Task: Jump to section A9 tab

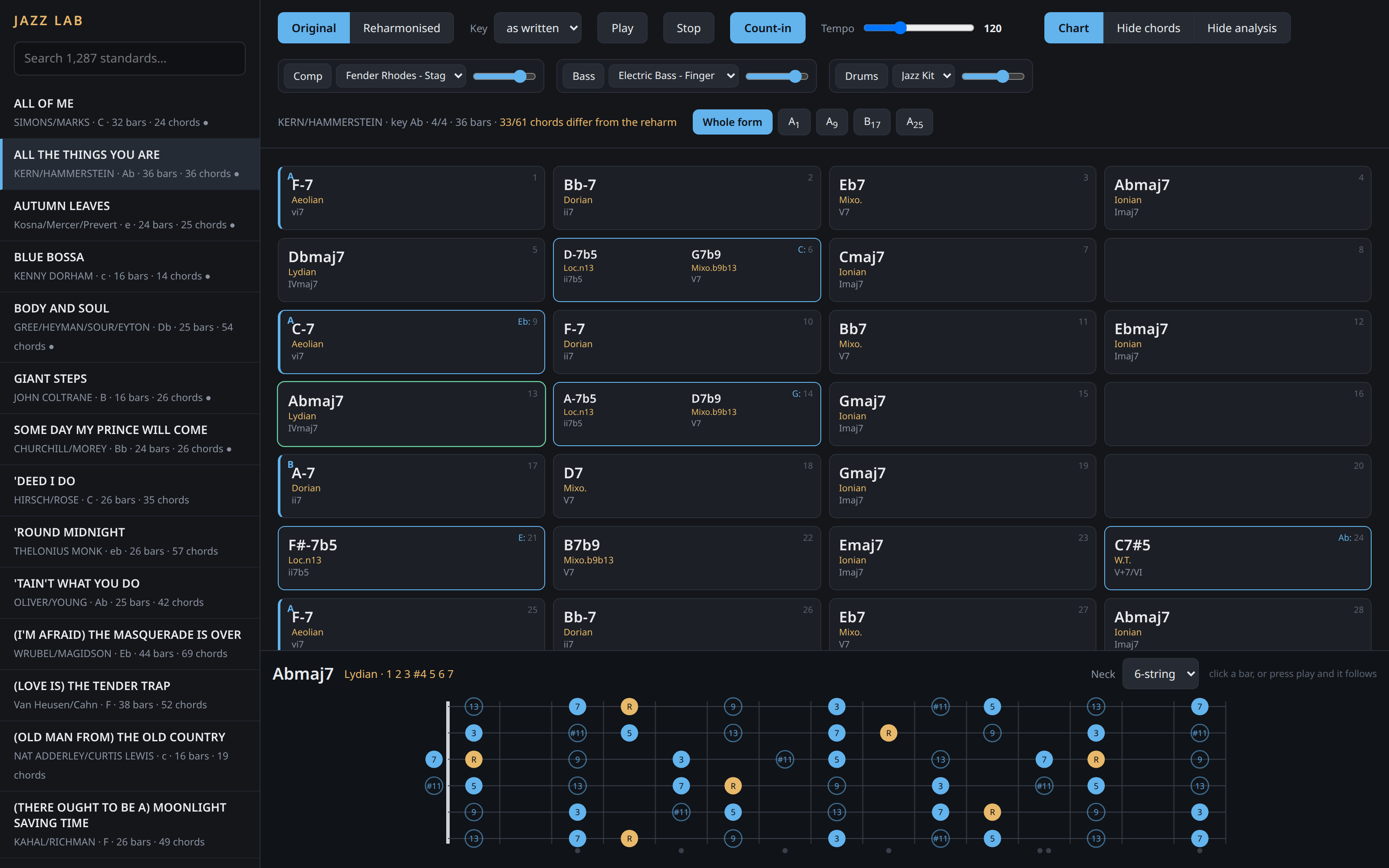Action: pyautogui.click(x=832, y=122)
